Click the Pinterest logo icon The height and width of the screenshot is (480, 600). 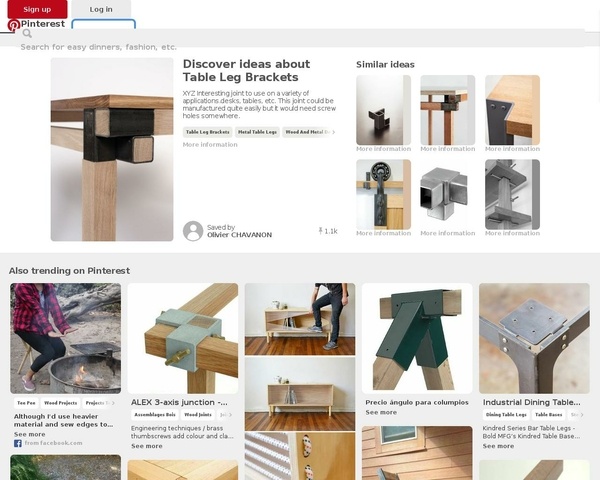point(14,25)
